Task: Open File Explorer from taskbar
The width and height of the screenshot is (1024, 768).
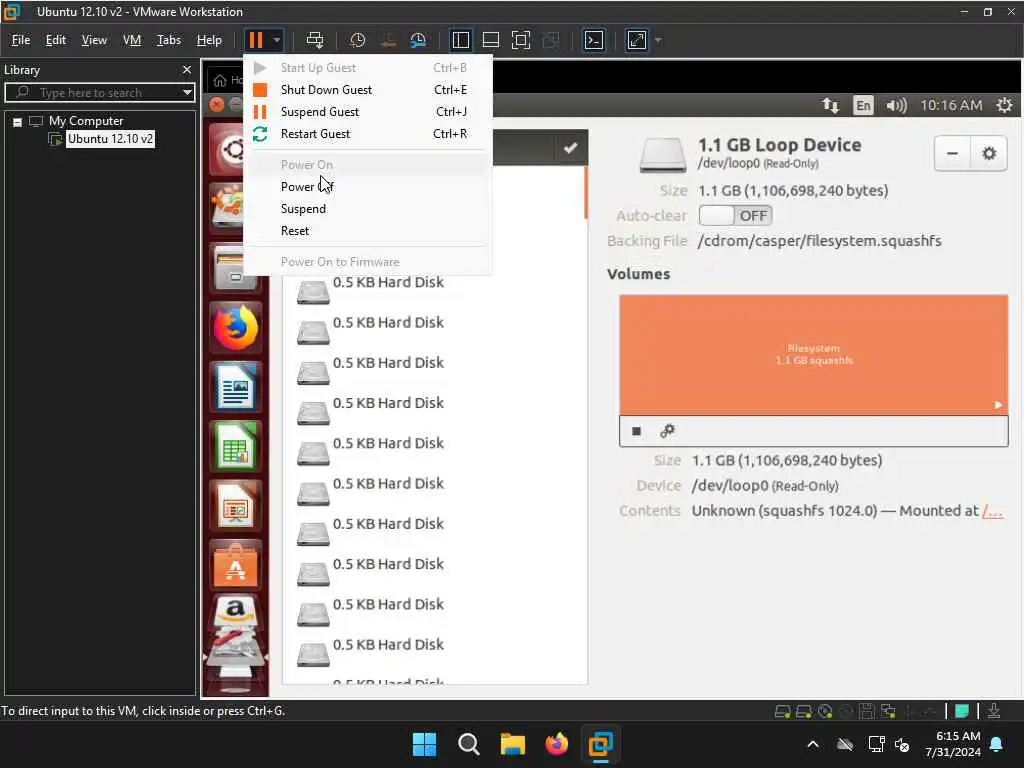Action: point(513,744)
